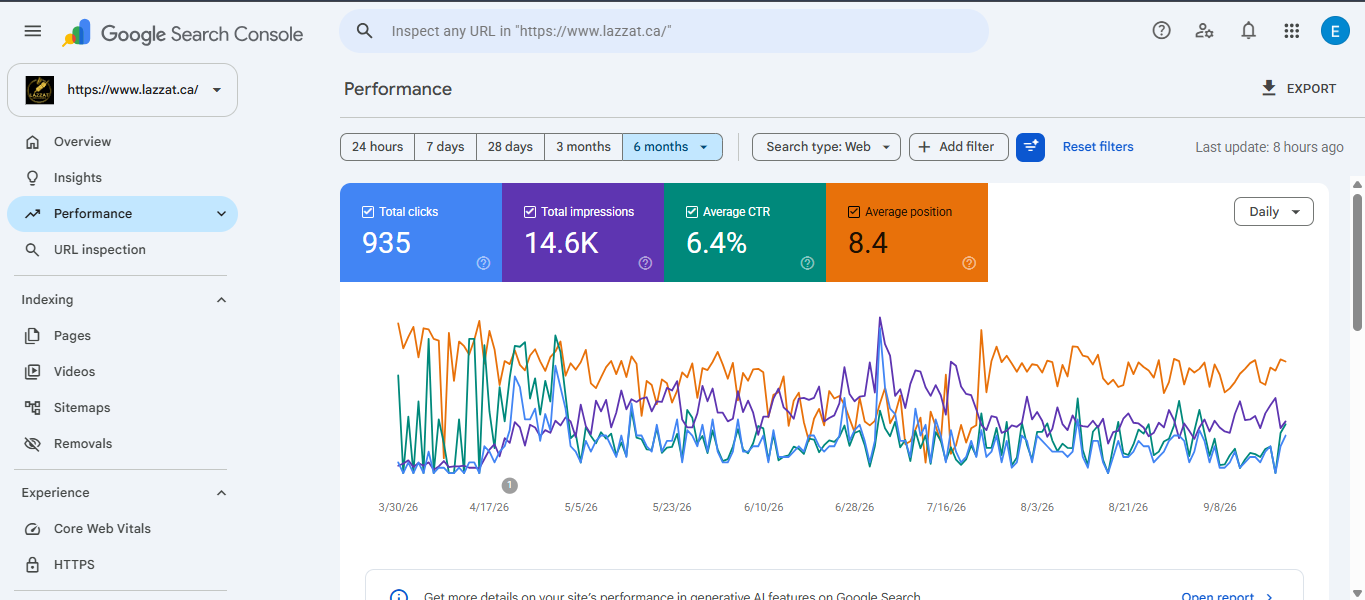
Task: Open the Core Web Vitals report
Action: 122,529
